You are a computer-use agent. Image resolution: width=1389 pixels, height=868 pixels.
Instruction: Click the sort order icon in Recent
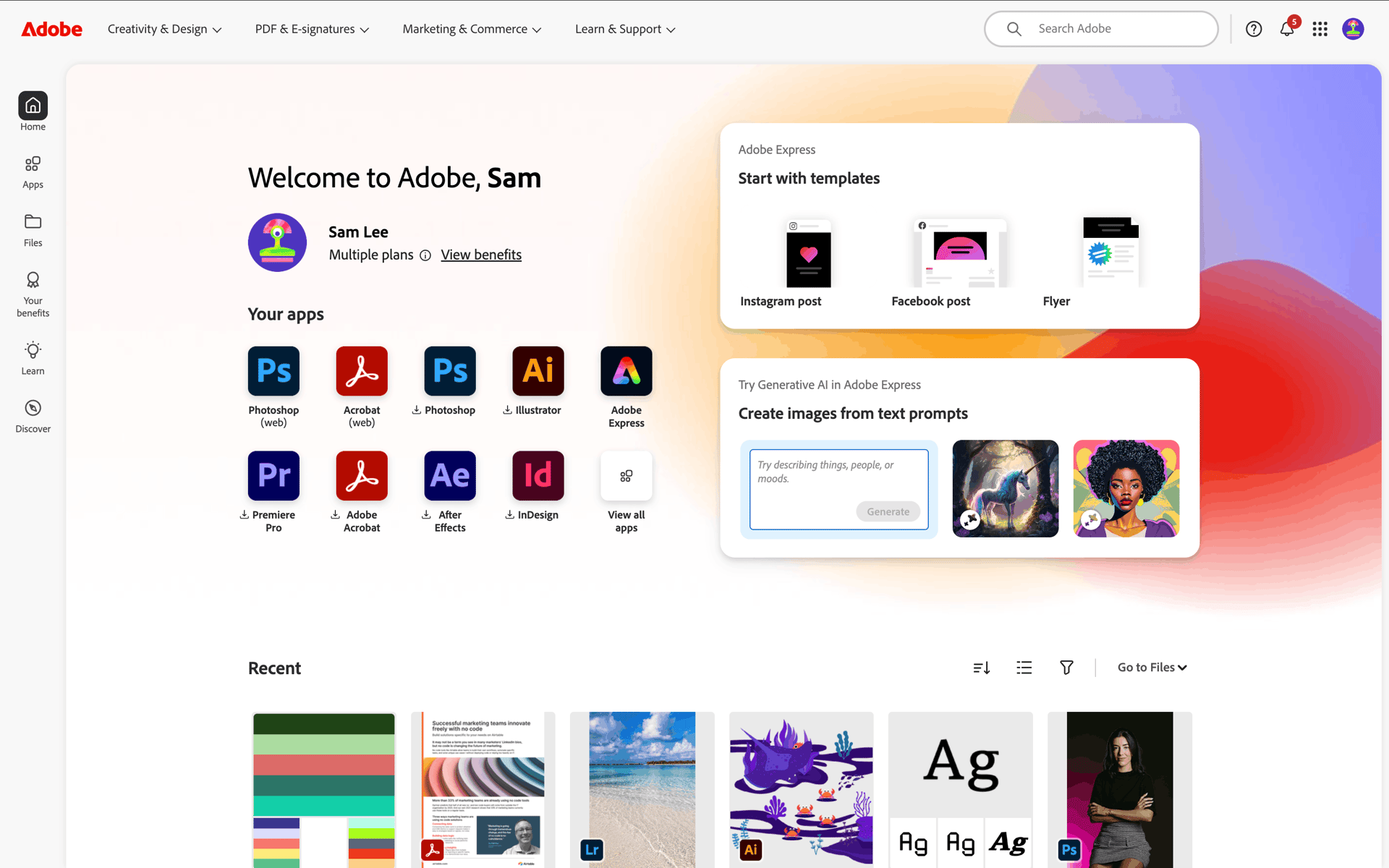pos(982,668)
